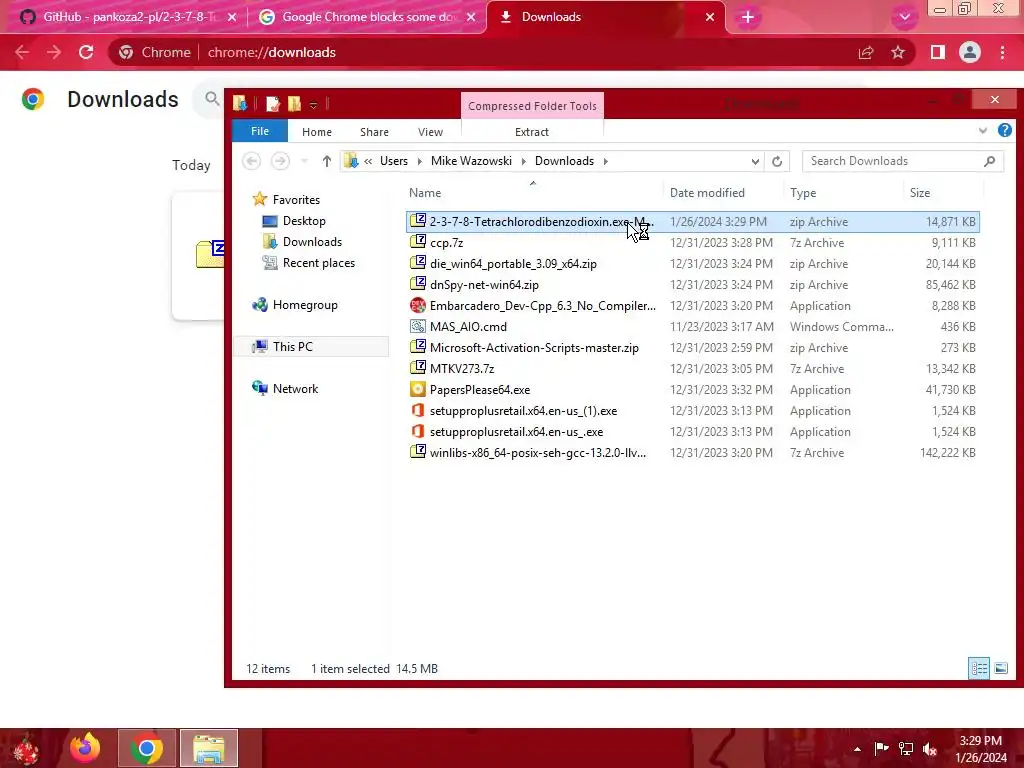Open Explorer's recent locations dropdown
Viewport: 1024px width, 768px height.
pyautogui.click(x=304, y=161)
